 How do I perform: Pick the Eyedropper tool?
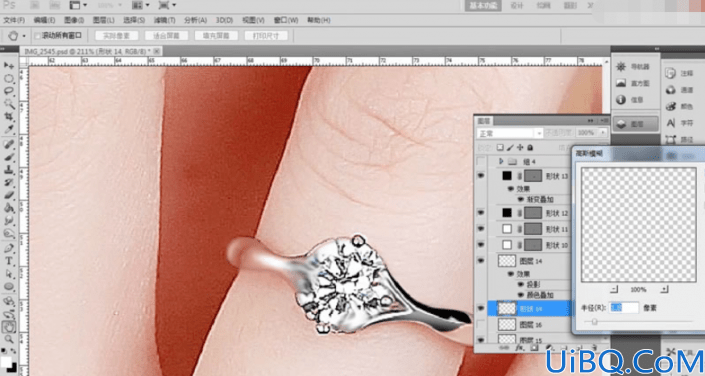9,130
